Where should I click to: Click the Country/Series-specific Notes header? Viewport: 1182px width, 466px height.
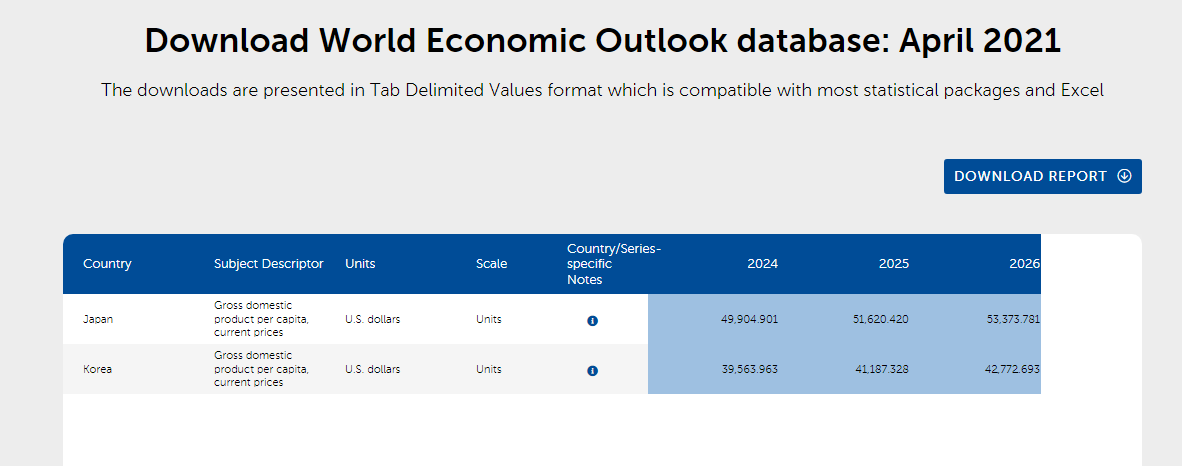613,264
